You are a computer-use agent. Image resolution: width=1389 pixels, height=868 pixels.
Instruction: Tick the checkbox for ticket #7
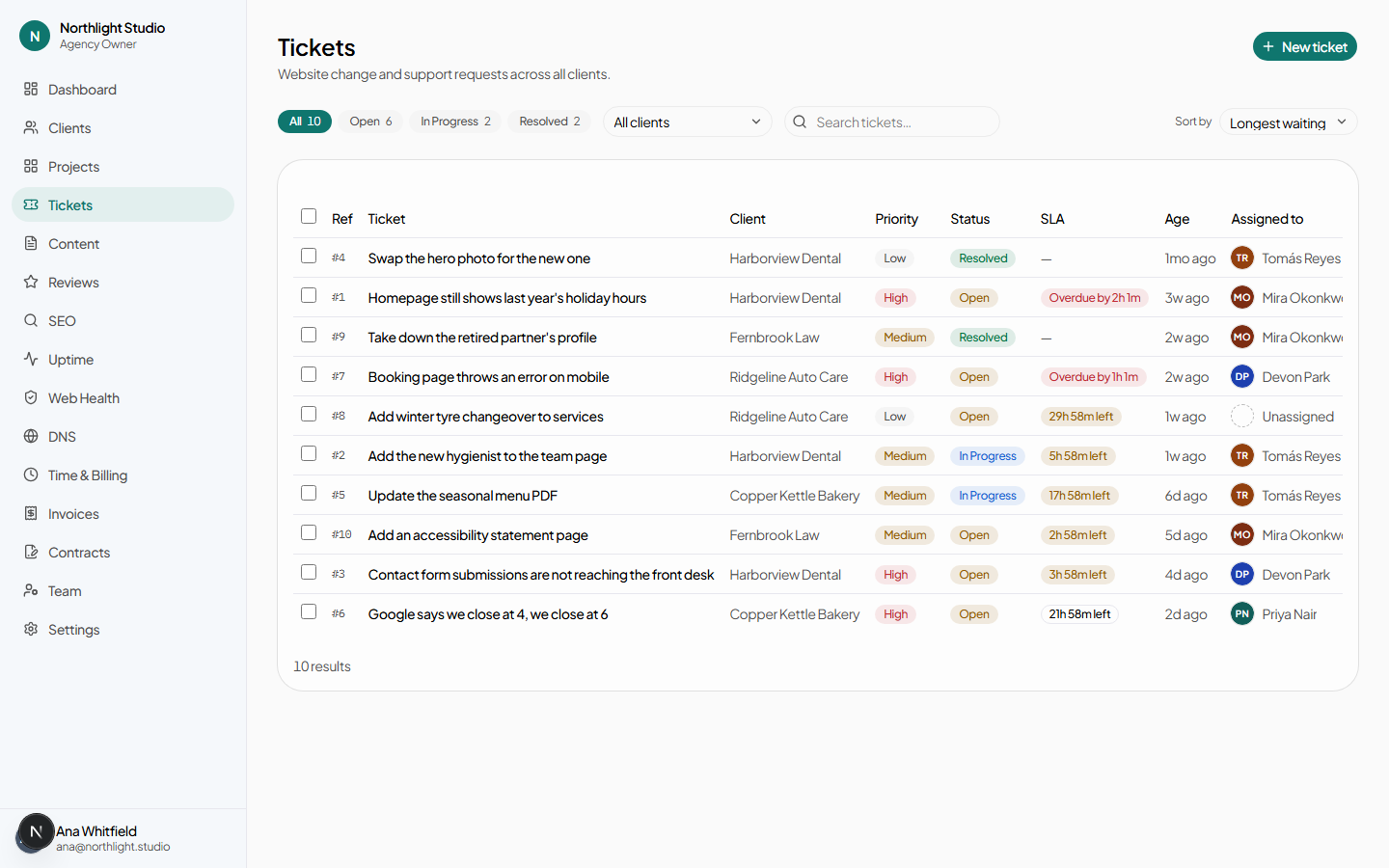pos(309,374)
